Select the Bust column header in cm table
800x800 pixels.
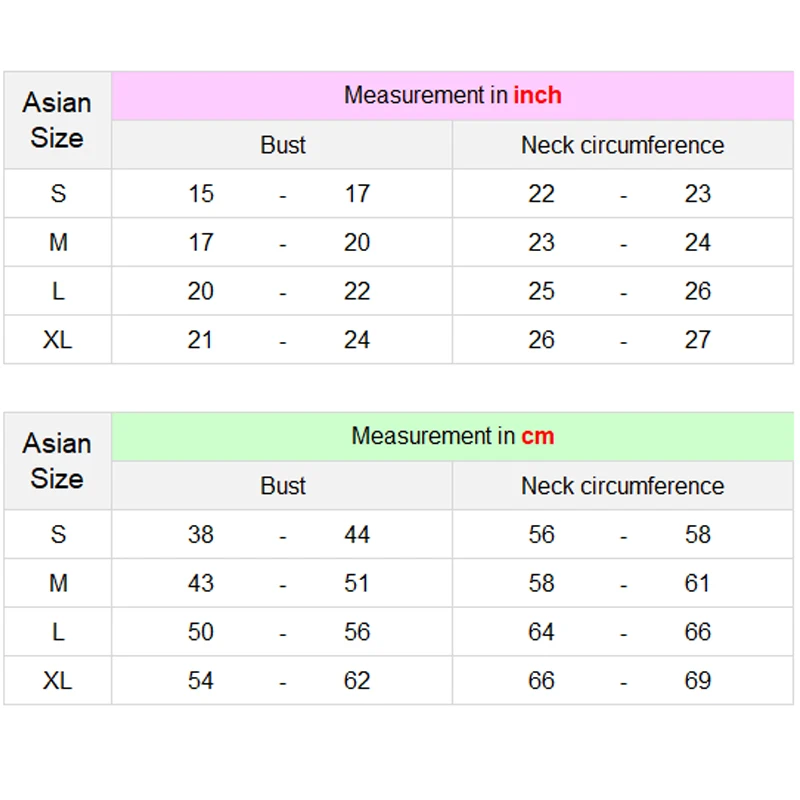[282, 486]
